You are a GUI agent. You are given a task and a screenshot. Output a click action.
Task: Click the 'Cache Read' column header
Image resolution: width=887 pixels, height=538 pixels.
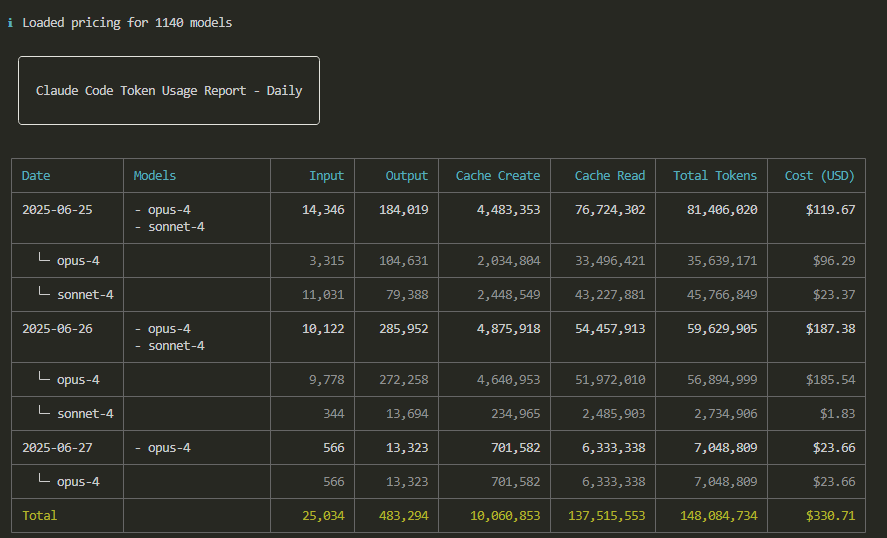click(610, 176)
